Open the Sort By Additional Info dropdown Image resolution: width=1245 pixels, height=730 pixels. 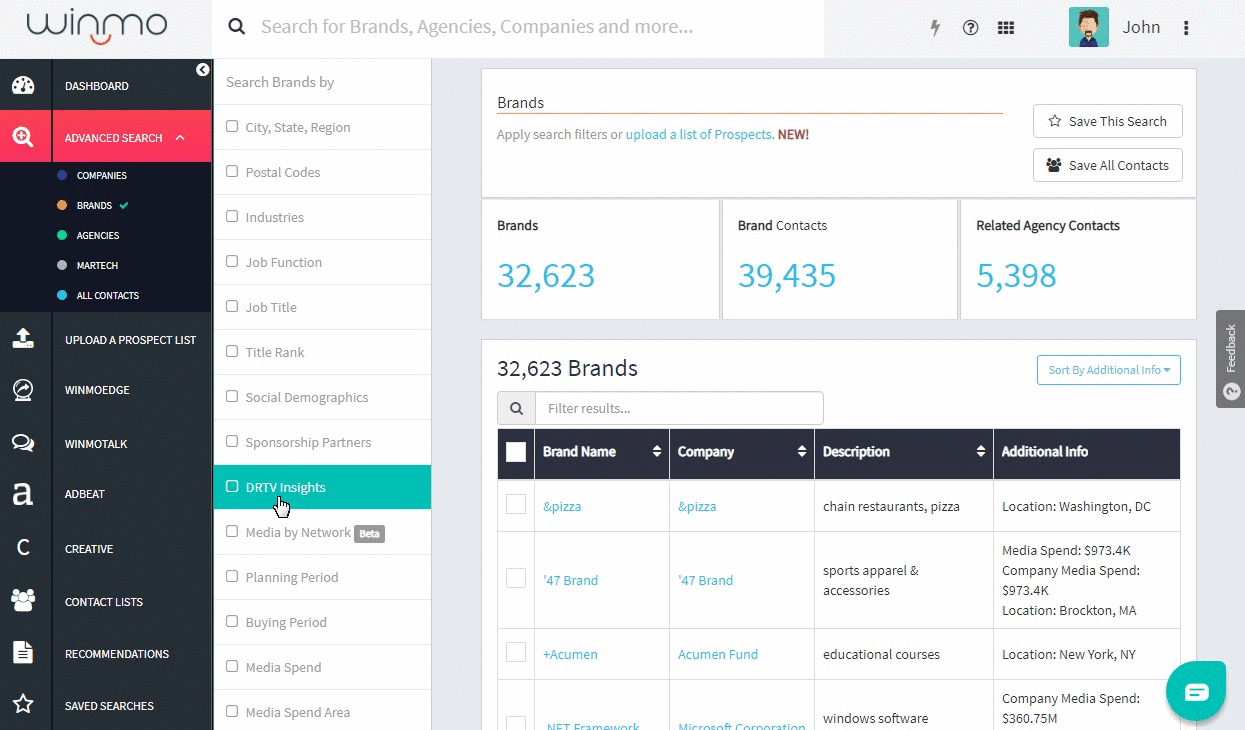point(1109,370)
